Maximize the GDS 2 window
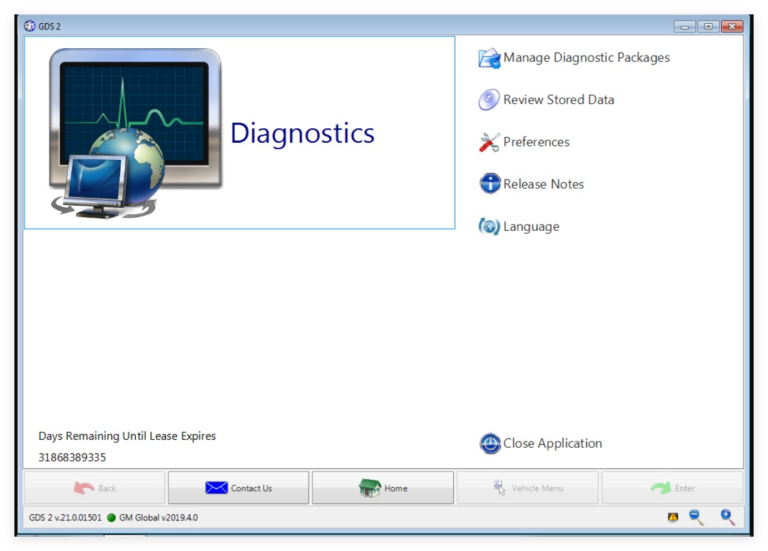 point(708,26)
